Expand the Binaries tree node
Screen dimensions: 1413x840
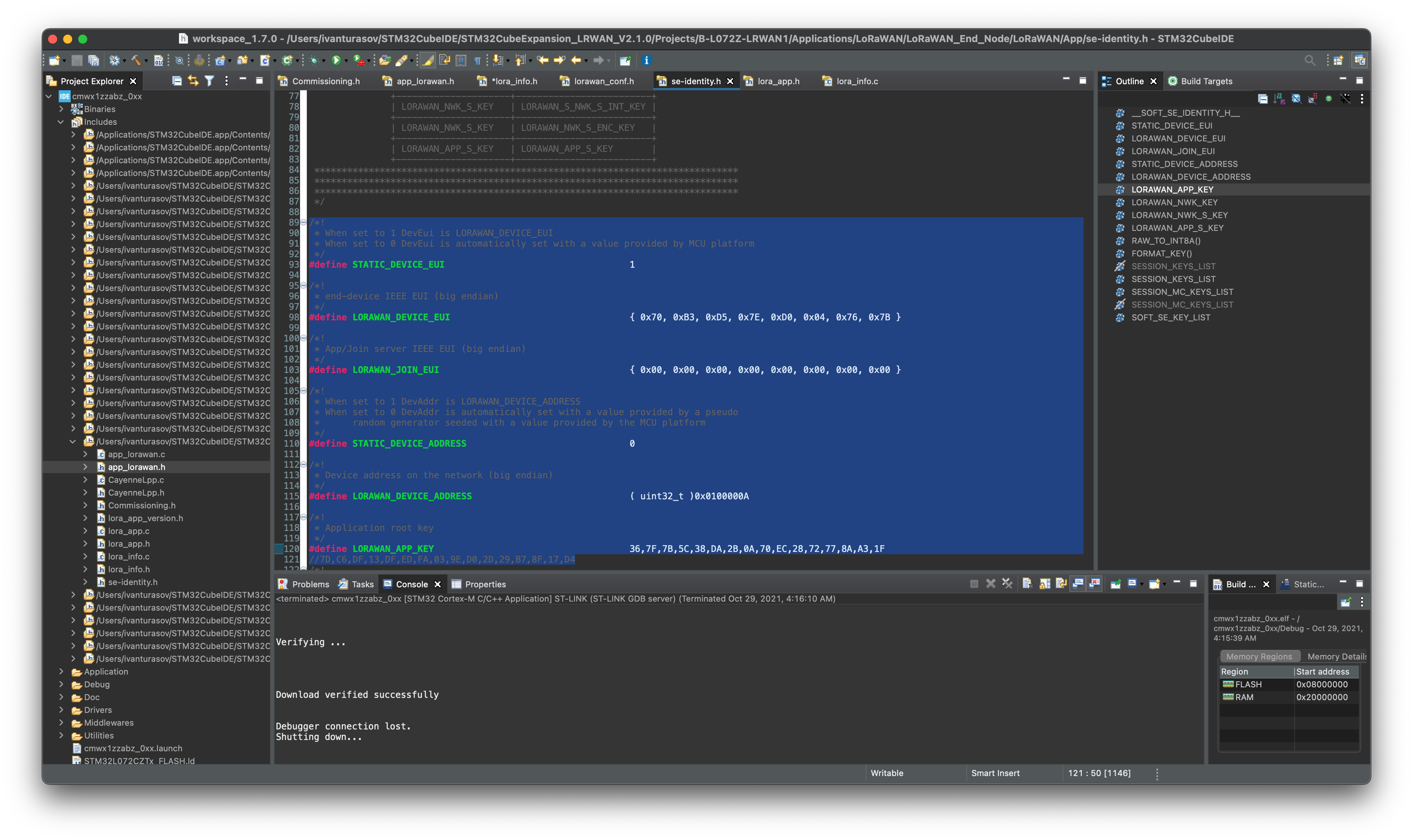(61, 109)
